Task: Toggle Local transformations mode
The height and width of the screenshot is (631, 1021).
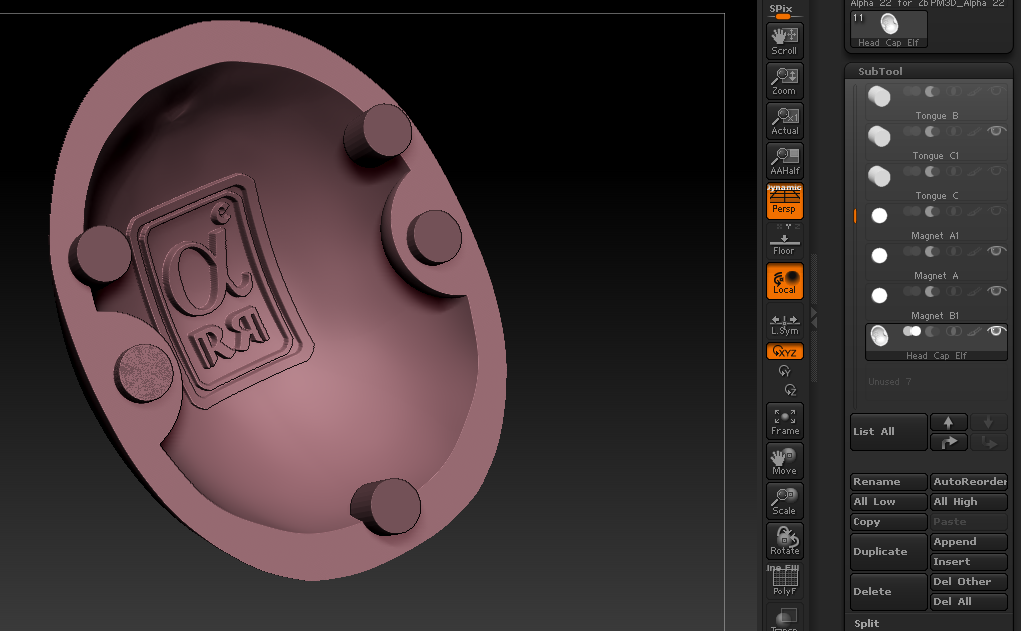Action: coord(785,281)
